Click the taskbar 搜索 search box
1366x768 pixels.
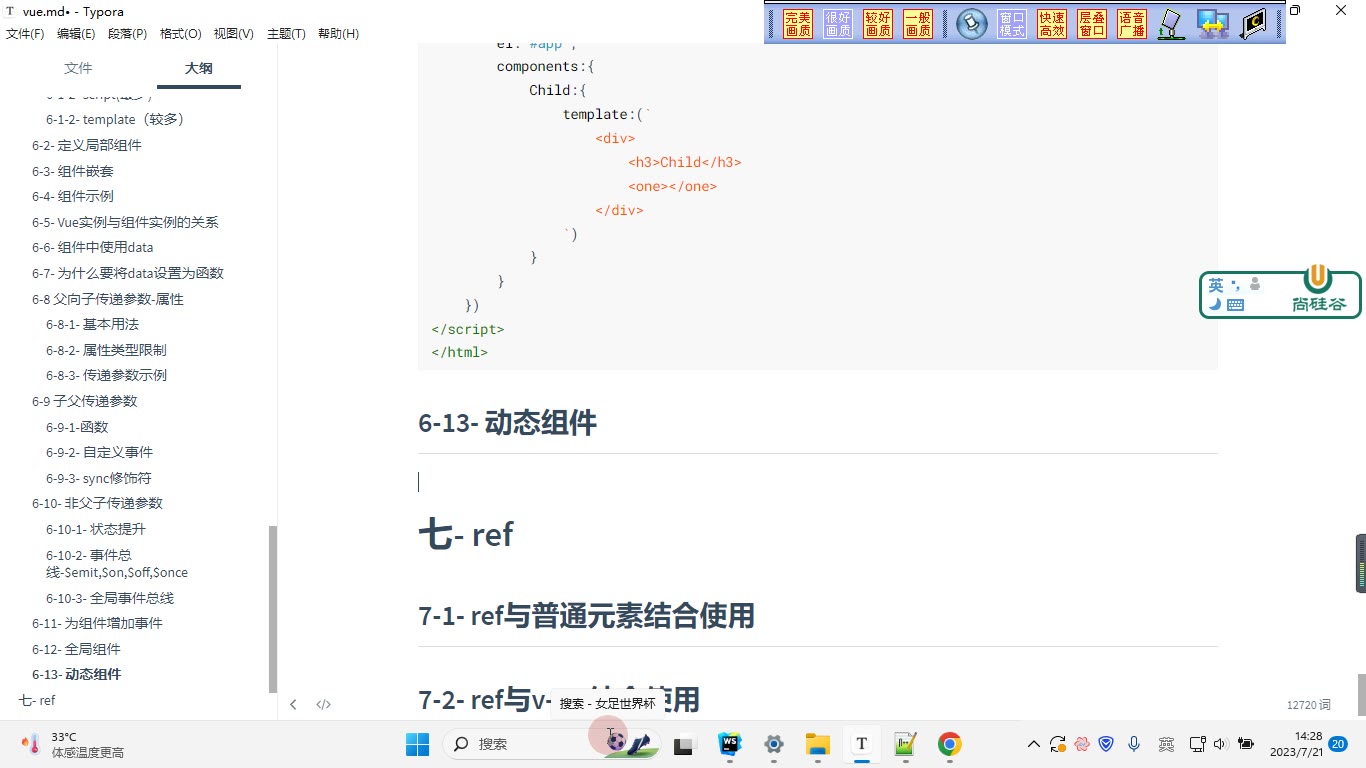coord(551,744)
